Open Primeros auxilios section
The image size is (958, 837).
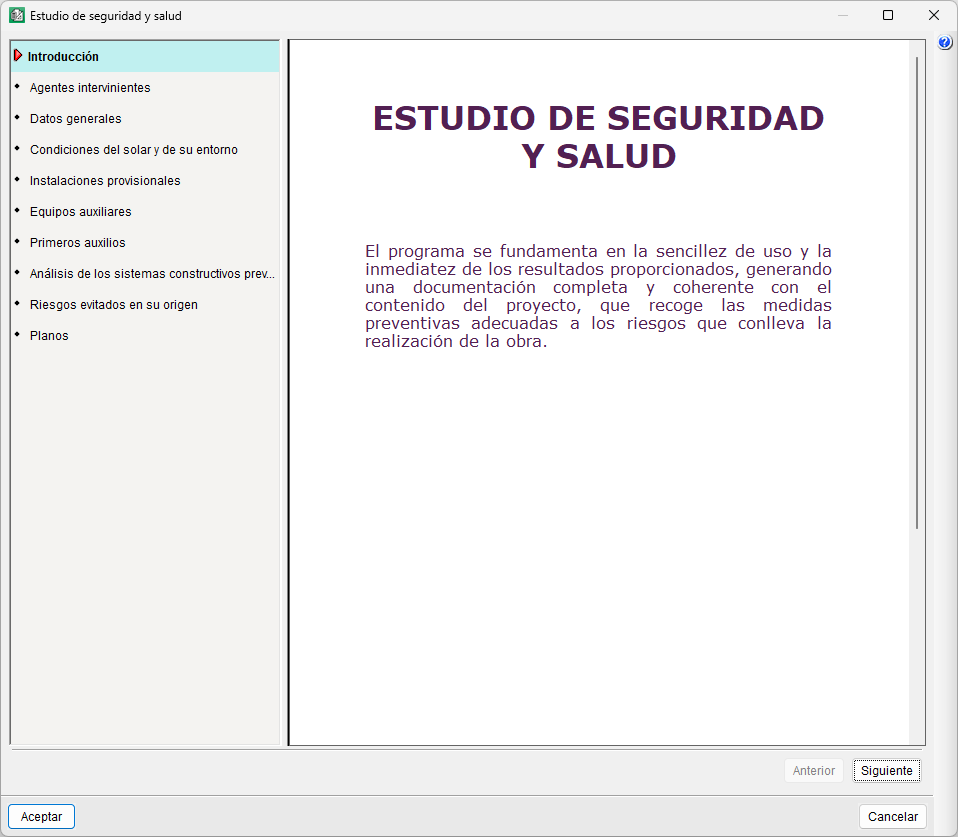coord(145,243)
